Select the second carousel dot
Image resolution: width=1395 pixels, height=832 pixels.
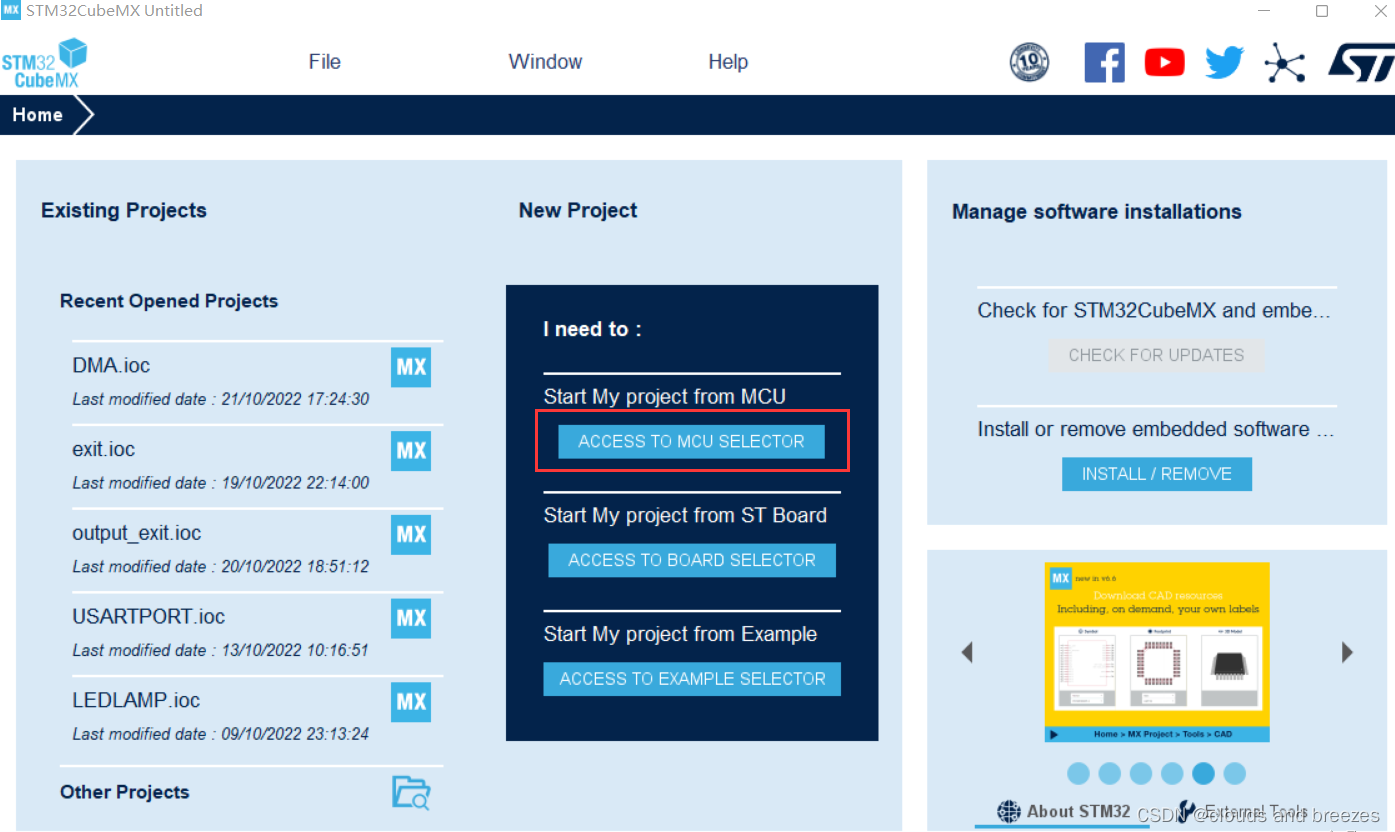(x=1110, y=773)
